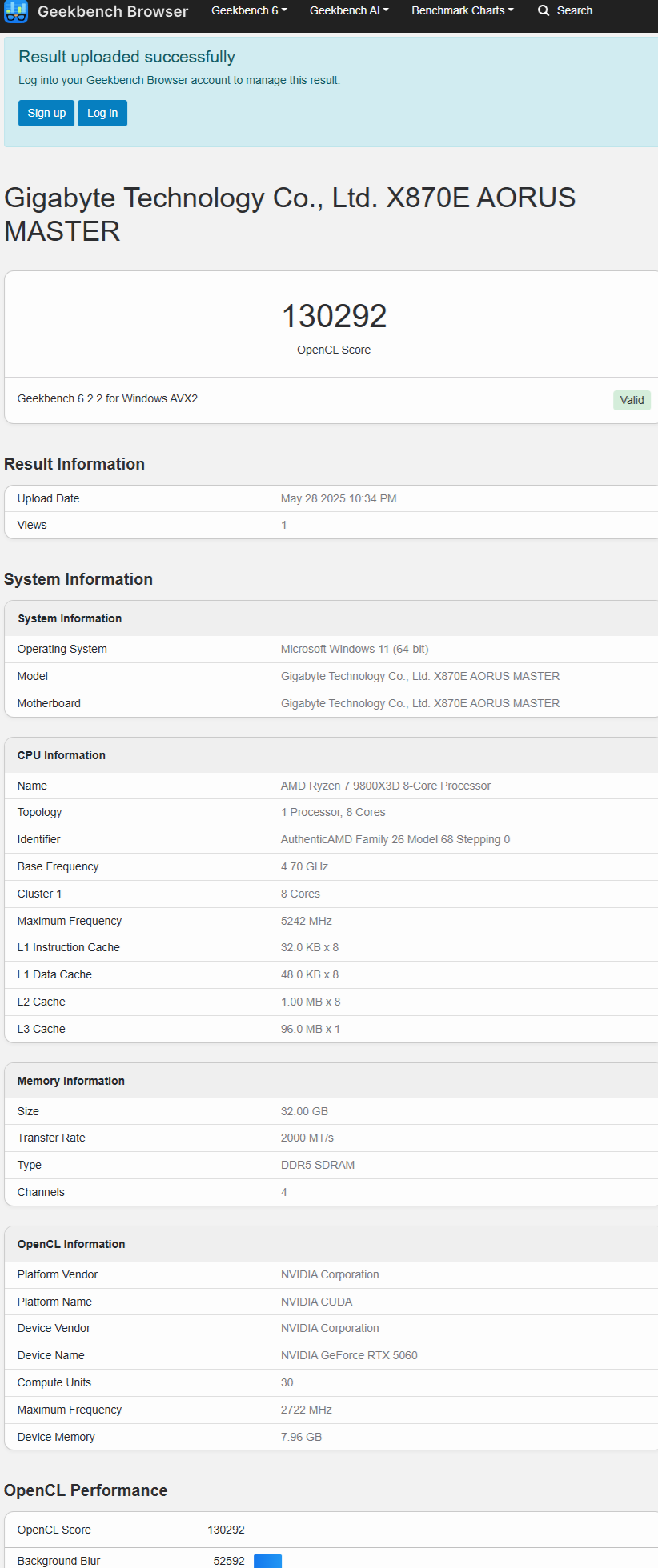Click the OpenCL Information section header
The width and height of the screenshot is (658, 1568).
pos(71,1244)
